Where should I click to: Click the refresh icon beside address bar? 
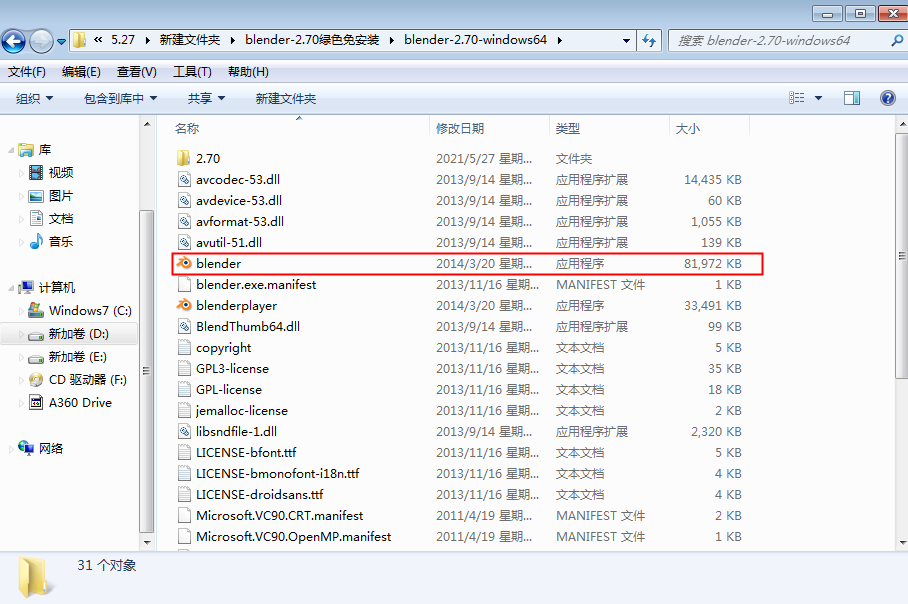pyautogui.click(x=649, y=41)
